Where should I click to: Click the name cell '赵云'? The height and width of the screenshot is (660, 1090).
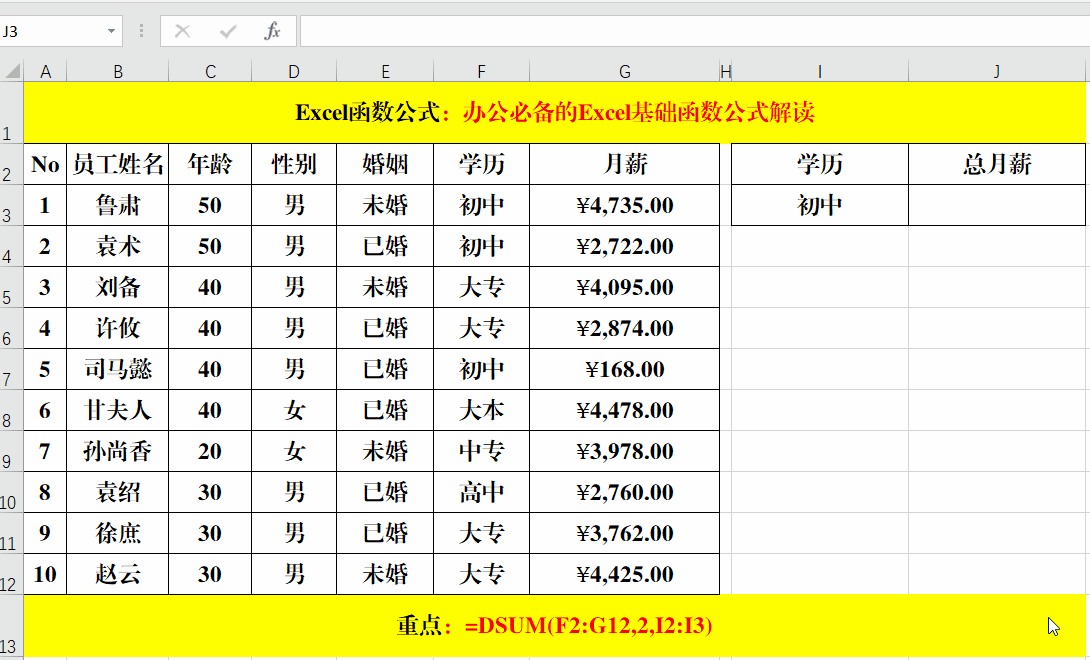pyautogui.click(x=117, y=574)
